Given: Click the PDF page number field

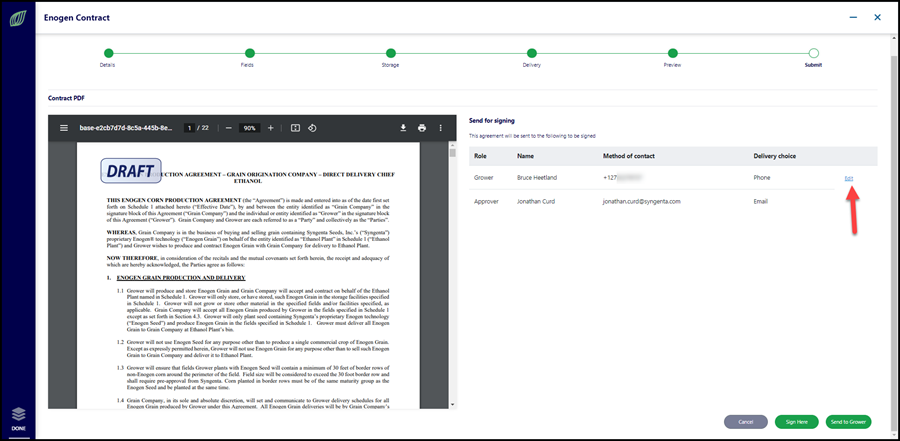Looking at the screenshot, I should click(189, 128).
